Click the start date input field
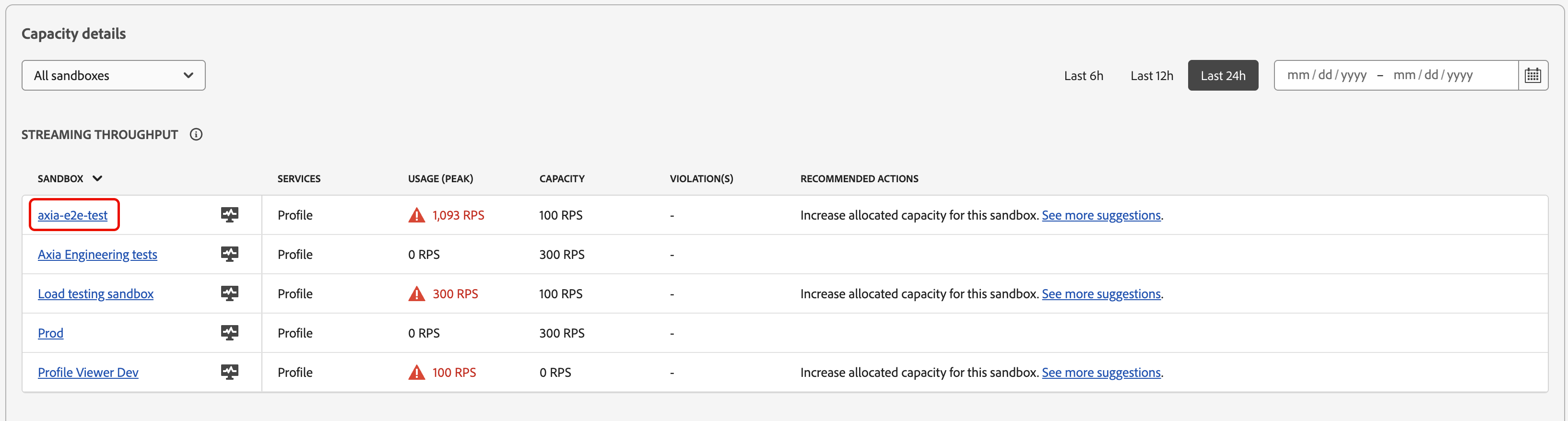 (1326, 75)
